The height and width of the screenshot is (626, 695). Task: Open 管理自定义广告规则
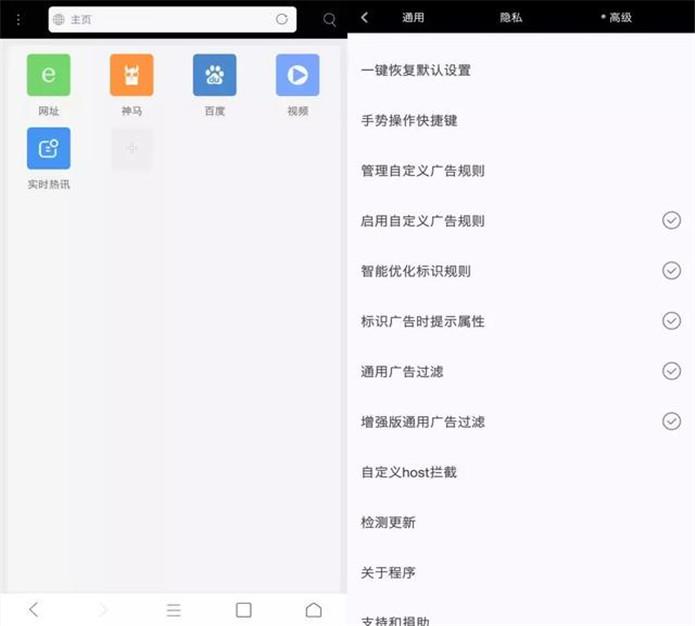click(x=422, y=171)
